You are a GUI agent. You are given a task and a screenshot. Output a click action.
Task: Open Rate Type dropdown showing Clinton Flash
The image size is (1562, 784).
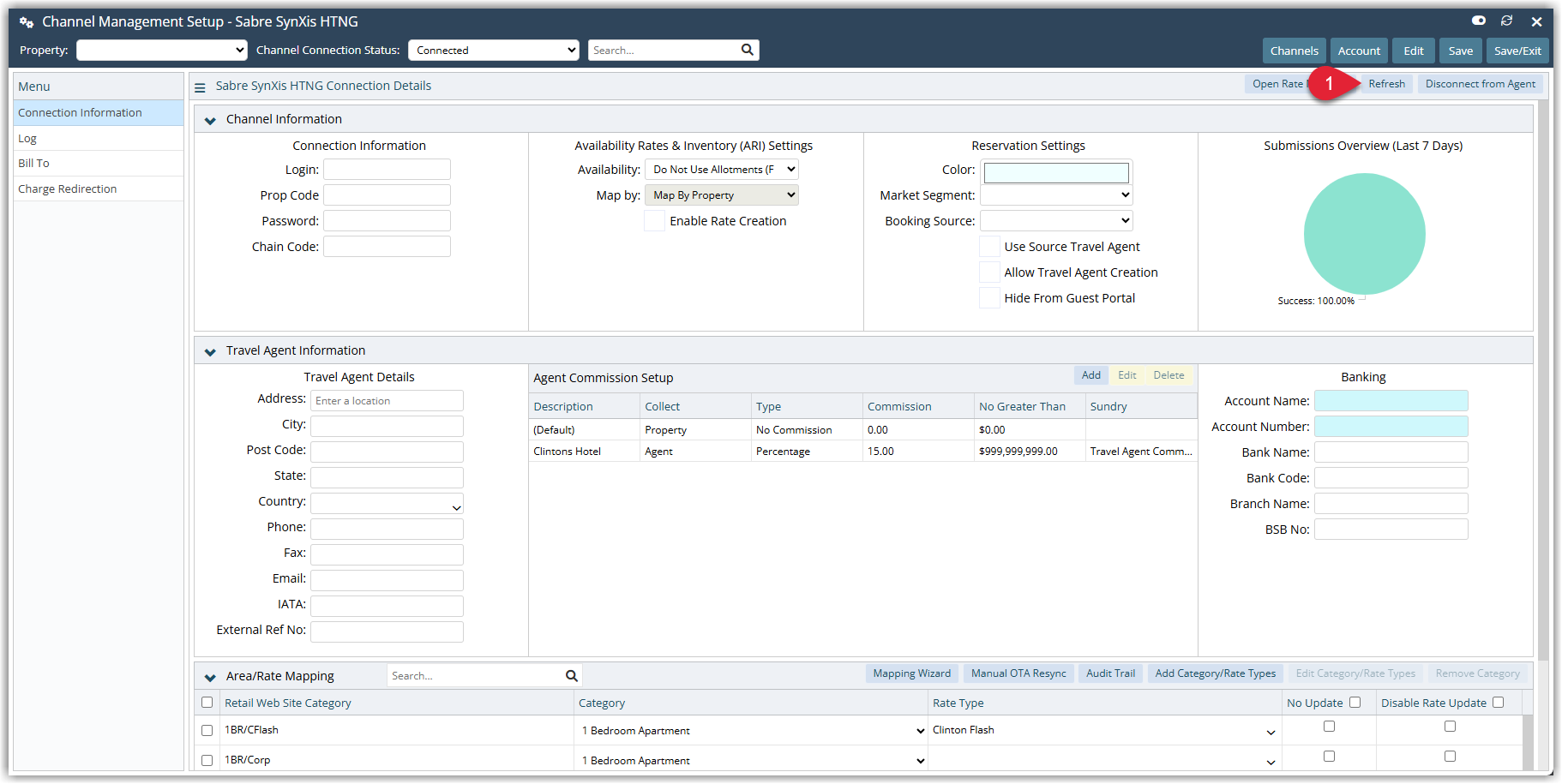pos(1104,731)
